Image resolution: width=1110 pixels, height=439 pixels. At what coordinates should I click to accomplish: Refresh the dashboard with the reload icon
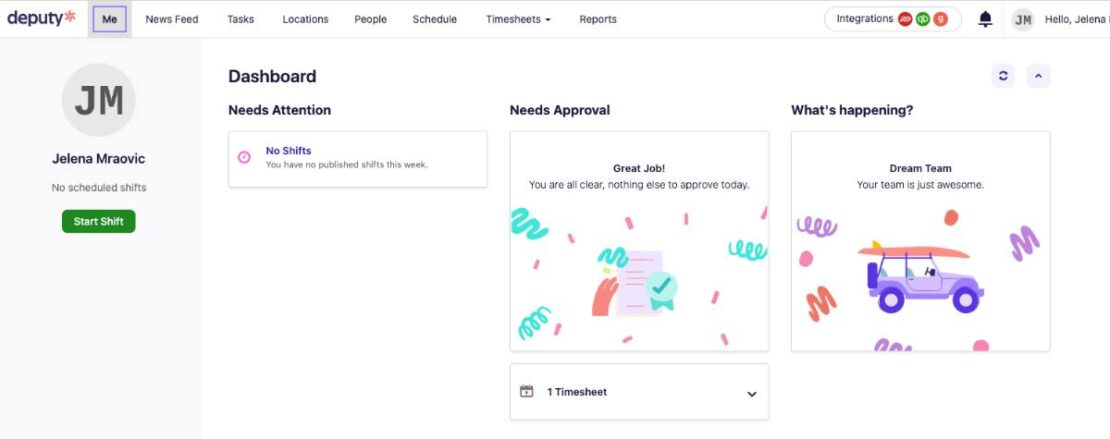click(x=1003, y=76)
